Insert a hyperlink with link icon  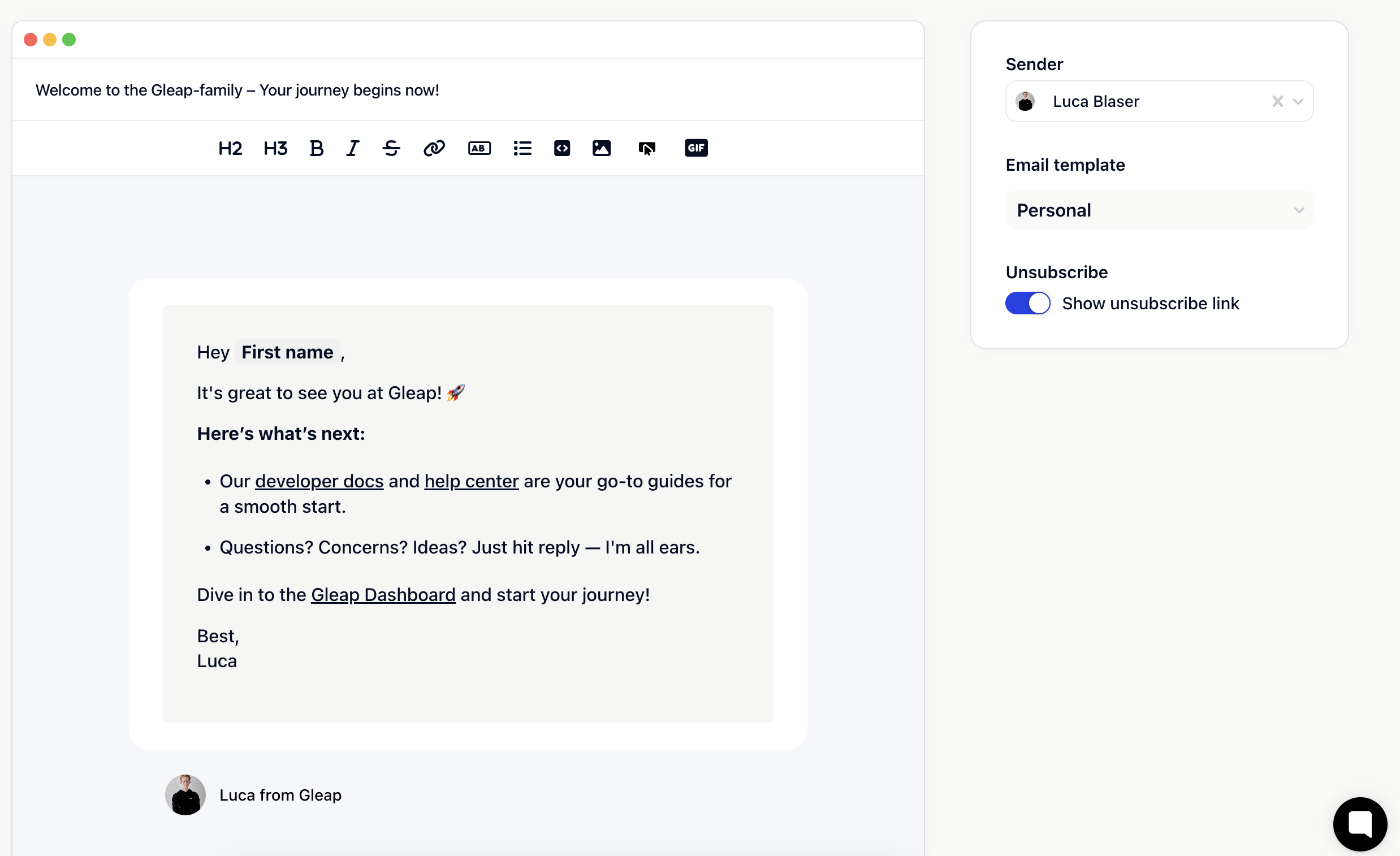pos(434,148)
